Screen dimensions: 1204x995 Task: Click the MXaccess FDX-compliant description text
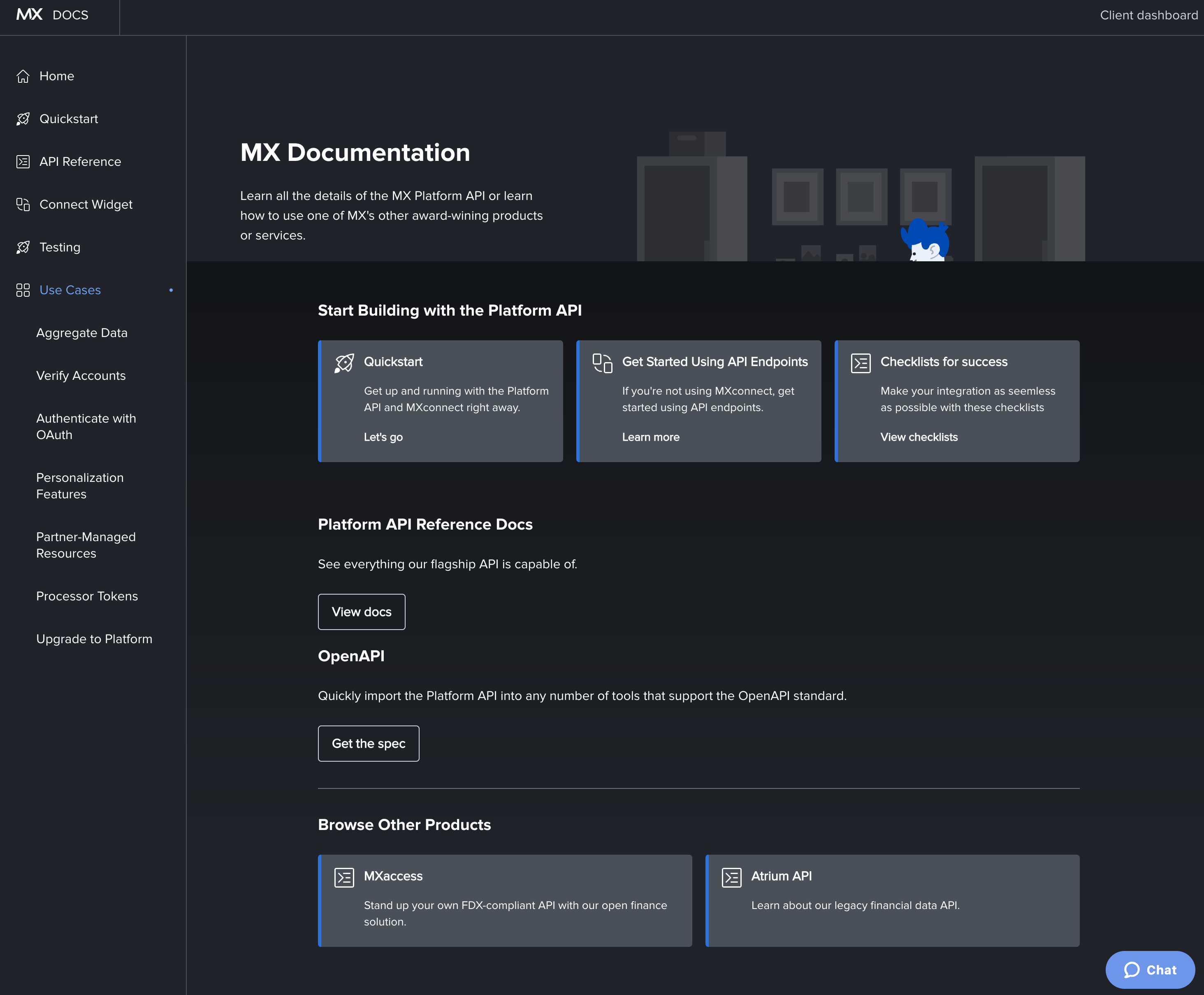[515, 913]
